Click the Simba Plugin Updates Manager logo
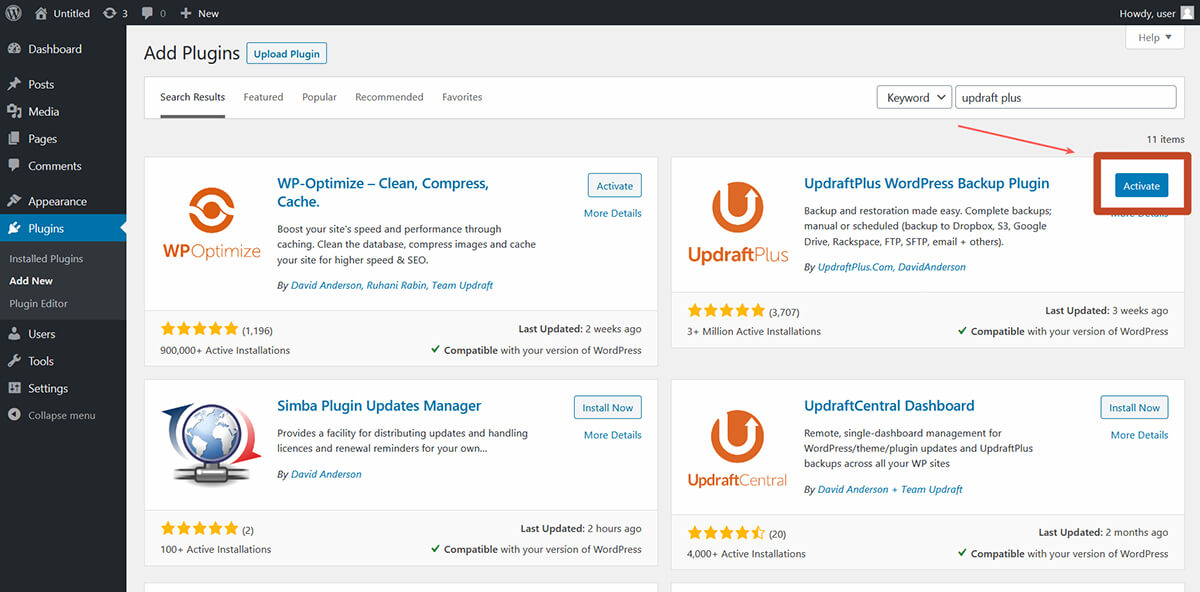Screen dimensions: 1200x592 211,447
